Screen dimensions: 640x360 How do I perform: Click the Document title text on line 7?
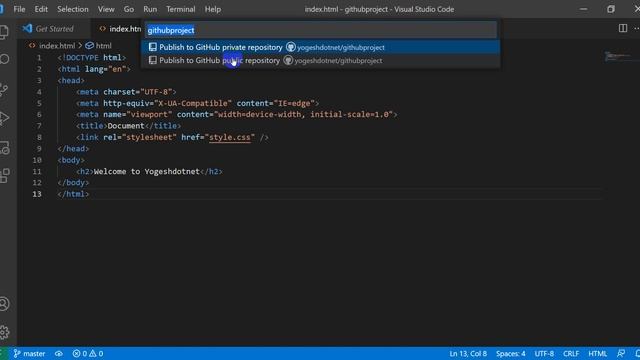(x=126, y=126)
